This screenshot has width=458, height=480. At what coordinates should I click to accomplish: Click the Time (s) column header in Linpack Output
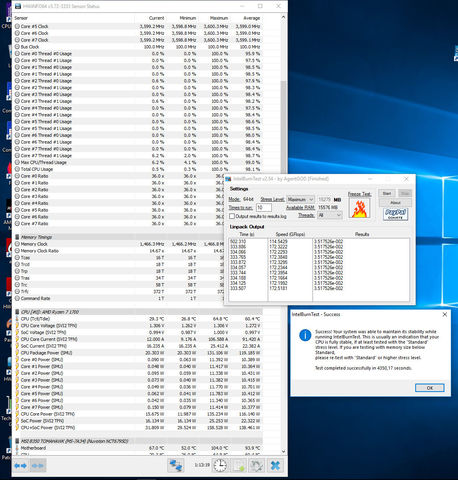(x=247, y=234)
